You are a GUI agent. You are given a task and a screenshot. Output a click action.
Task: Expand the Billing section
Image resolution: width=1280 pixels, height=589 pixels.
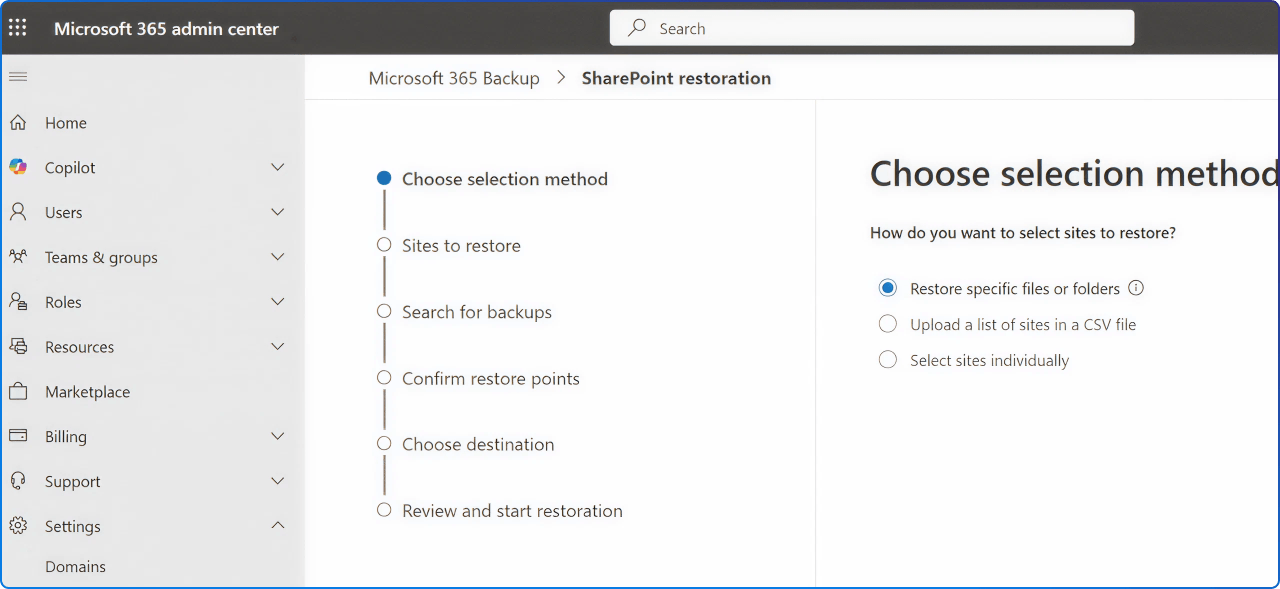(x=277, y=436)
